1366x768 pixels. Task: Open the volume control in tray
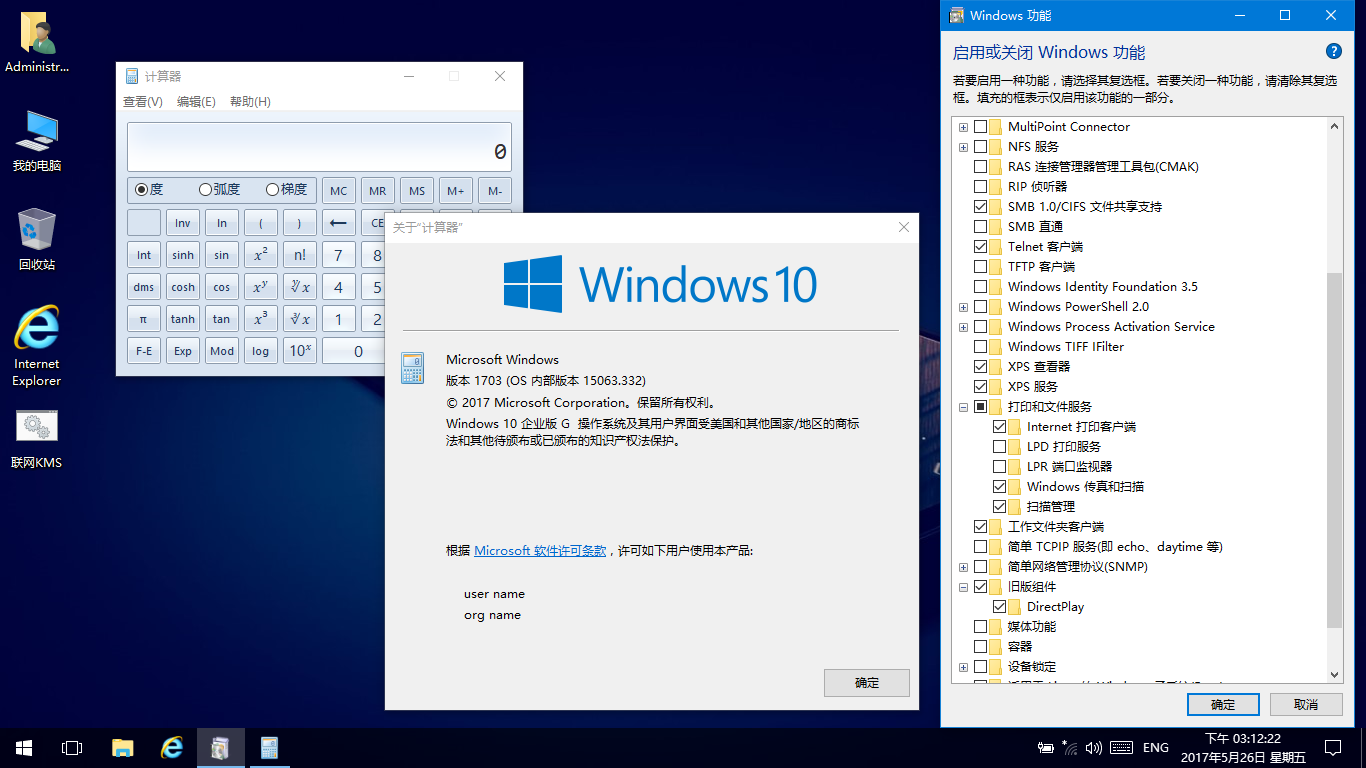coord(1094,748)
